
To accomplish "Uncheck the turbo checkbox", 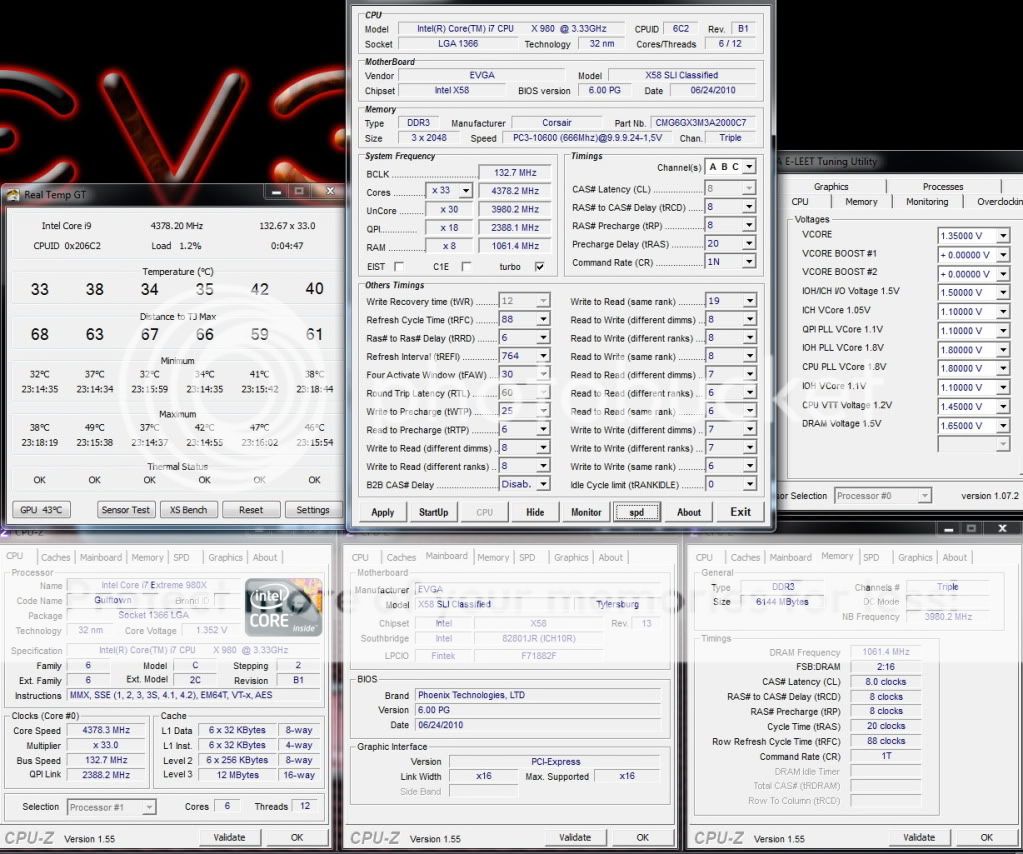I will [540, 267].
